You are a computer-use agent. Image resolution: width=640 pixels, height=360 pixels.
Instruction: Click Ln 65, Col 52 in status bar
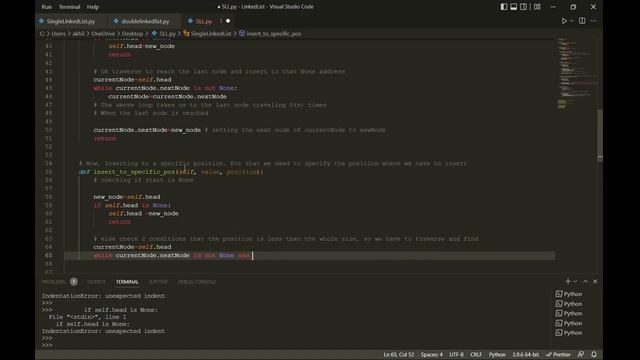point(398,355)
